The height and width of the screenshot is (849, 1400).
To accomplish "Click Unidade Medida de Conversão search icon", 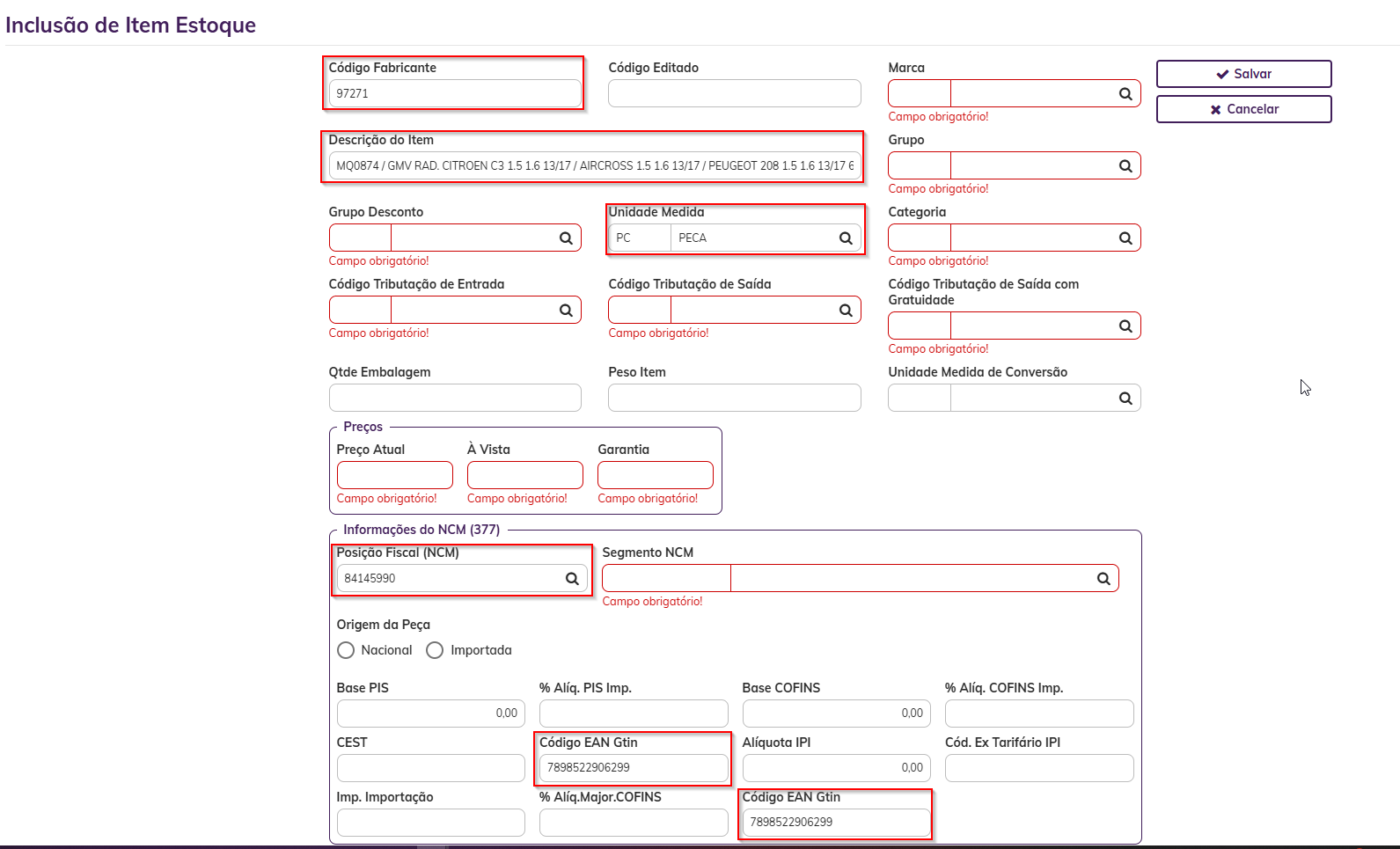I will [x=1125, y=399].
